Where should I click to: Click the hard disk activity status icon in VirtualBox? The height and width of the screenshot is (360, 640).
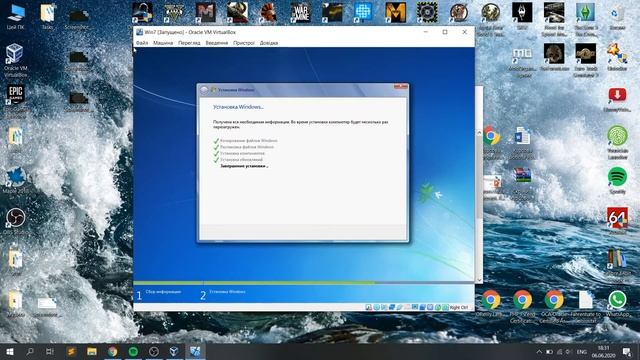[369, 307]
